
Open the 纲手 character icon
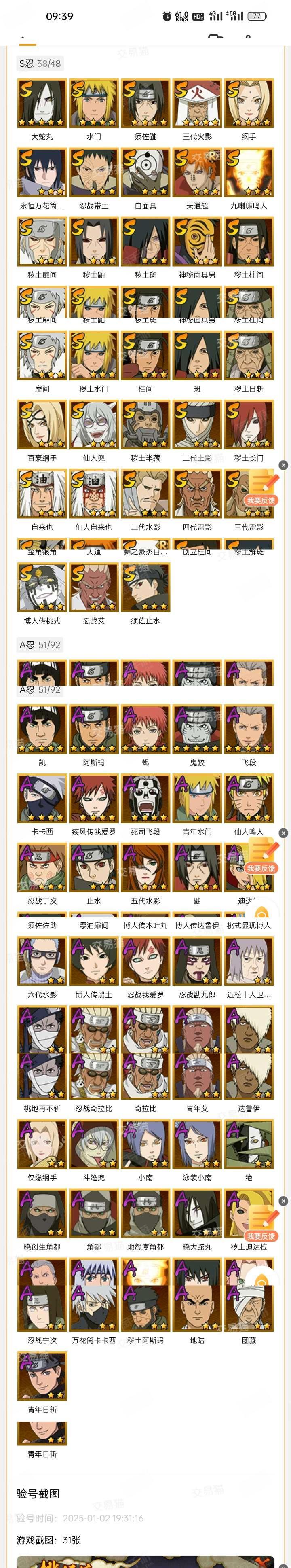[x=249, y=103]
